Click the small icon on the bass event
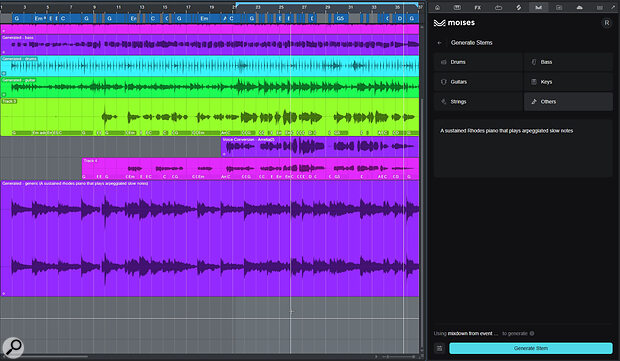620x361 pixels. point(4,52)
